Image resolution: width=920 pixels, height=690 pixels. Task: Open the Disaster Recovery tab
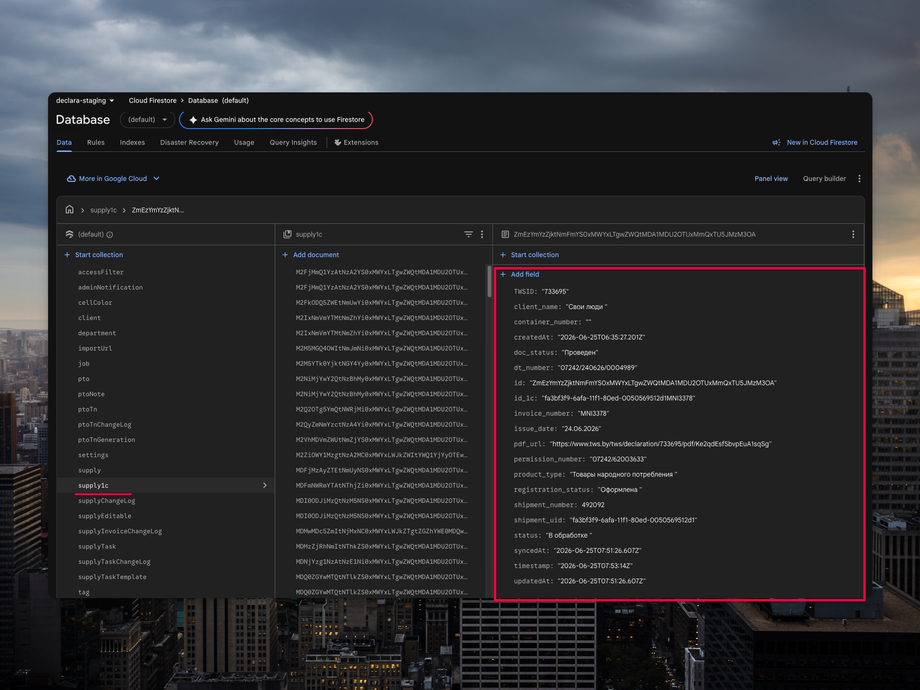pos(189,143)
